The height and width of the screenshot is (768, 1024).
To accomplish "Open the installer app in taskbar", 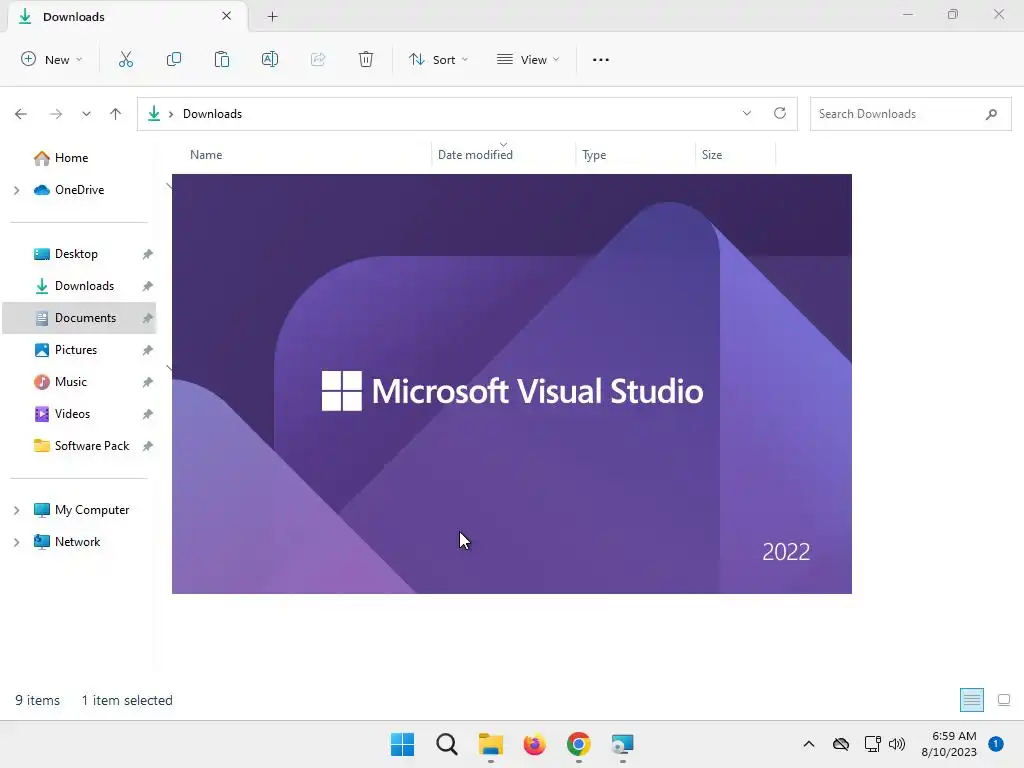I will point(622,744).
